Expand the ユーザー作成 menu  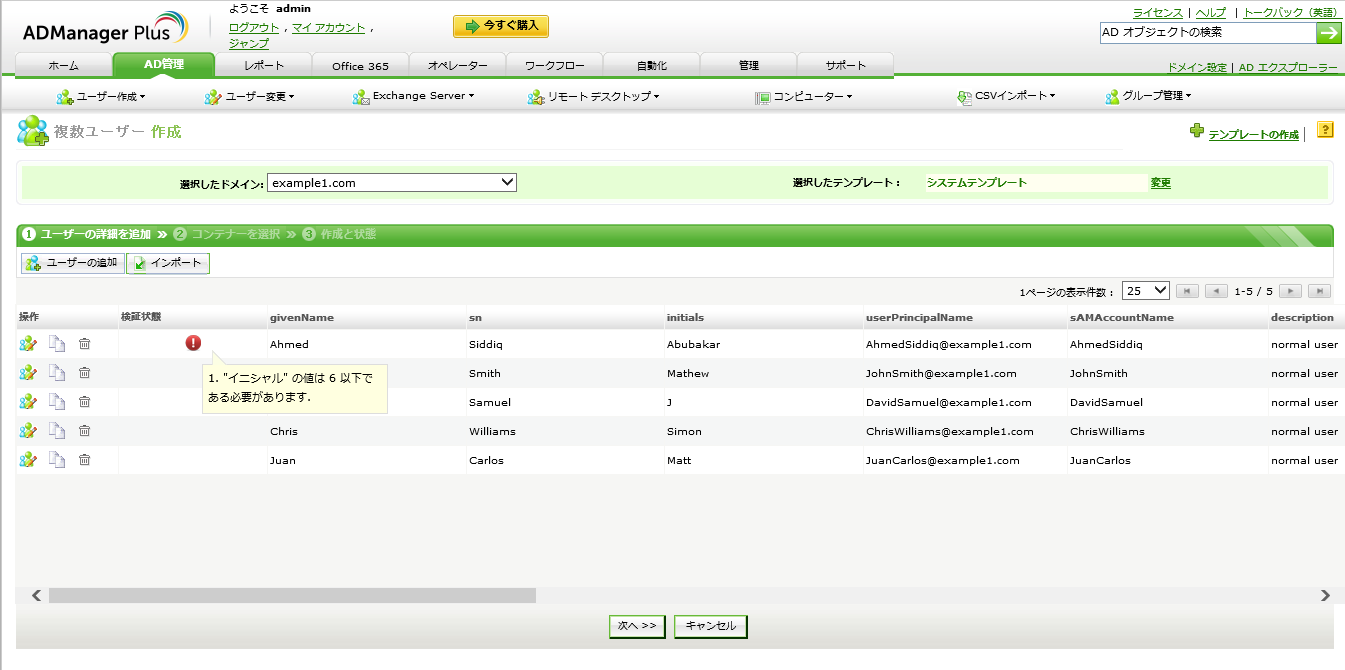pyautogui.click(x=101, y=97)
